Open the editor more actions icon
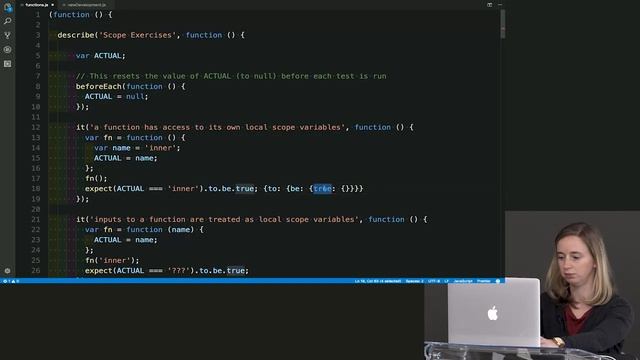 click(500, 5)
